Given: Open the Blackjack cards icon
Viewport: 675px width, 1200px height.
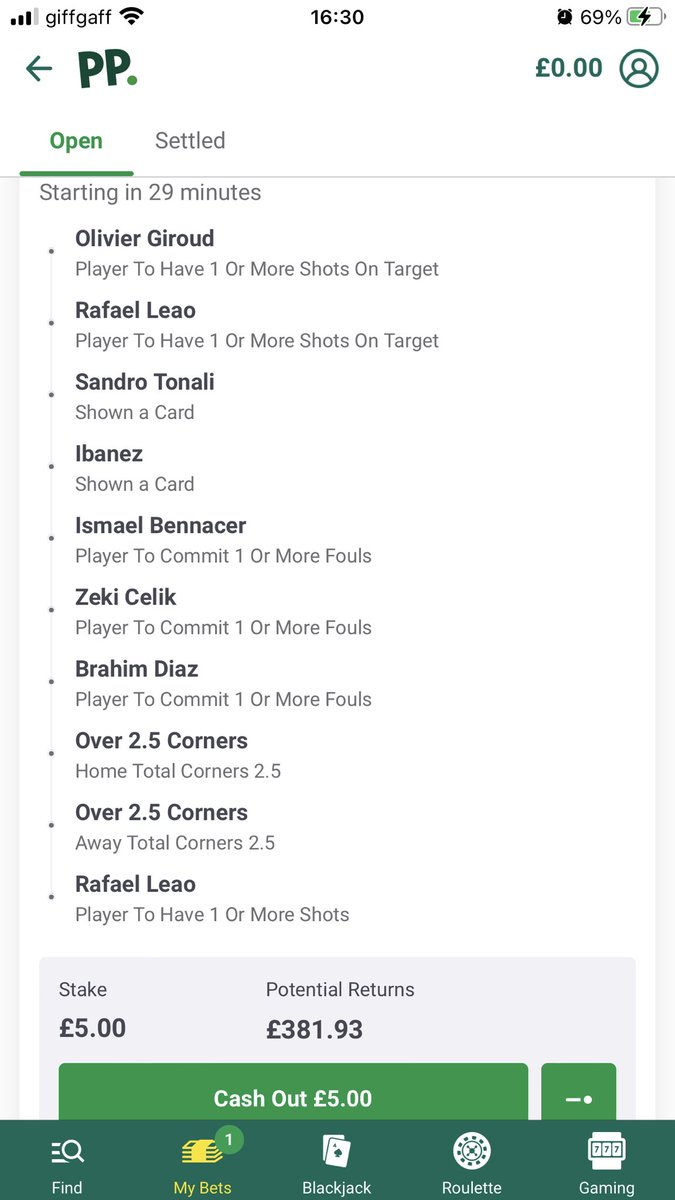Looking at the screenshot, I should [x=337, y=1152].
